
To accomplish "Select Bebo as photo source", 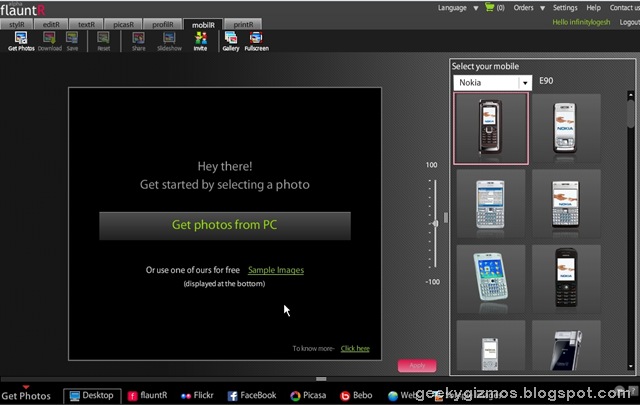I will [x=356, y=395].
